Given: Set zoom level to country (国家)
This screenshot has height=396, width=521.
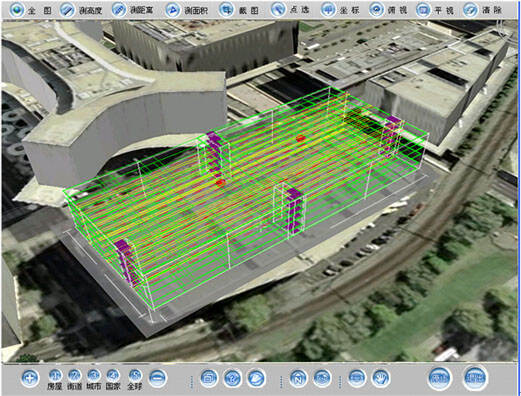Looking at the screenshot, I should [x=113, y=376].
